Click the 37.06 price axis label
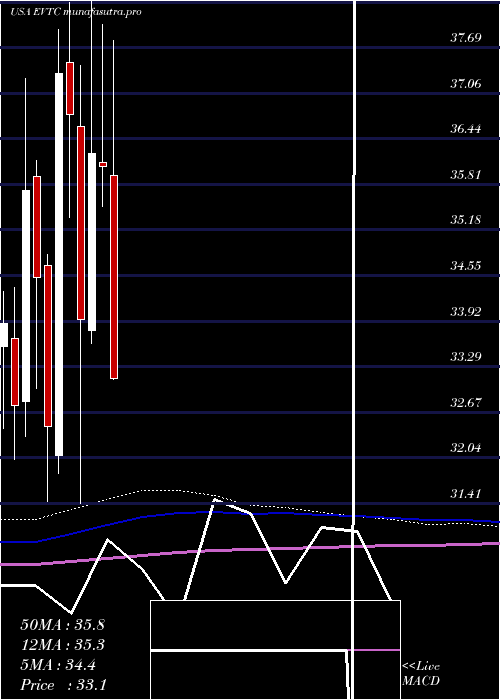 (466, 83)
